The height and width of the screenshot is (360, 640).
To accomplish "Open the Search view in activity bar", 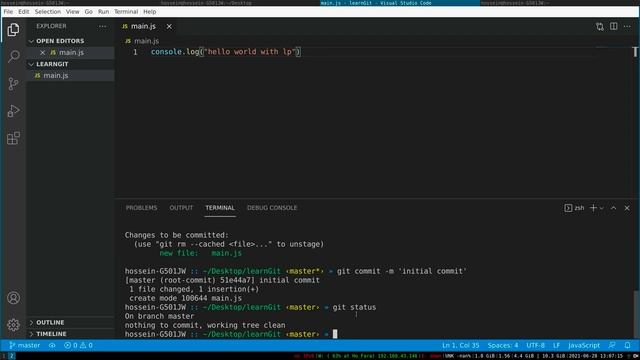I will [x=13, y=56].
